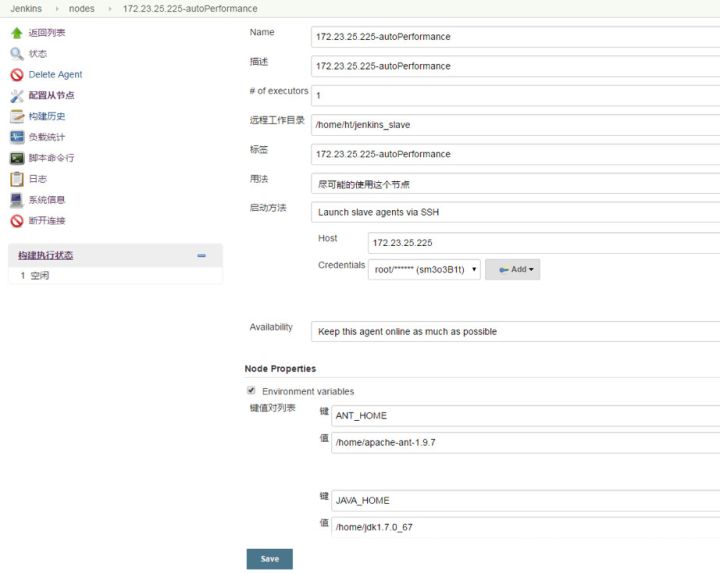Click the Add credentials button
This screenshot has height=574, width=720.
[512, 270]
